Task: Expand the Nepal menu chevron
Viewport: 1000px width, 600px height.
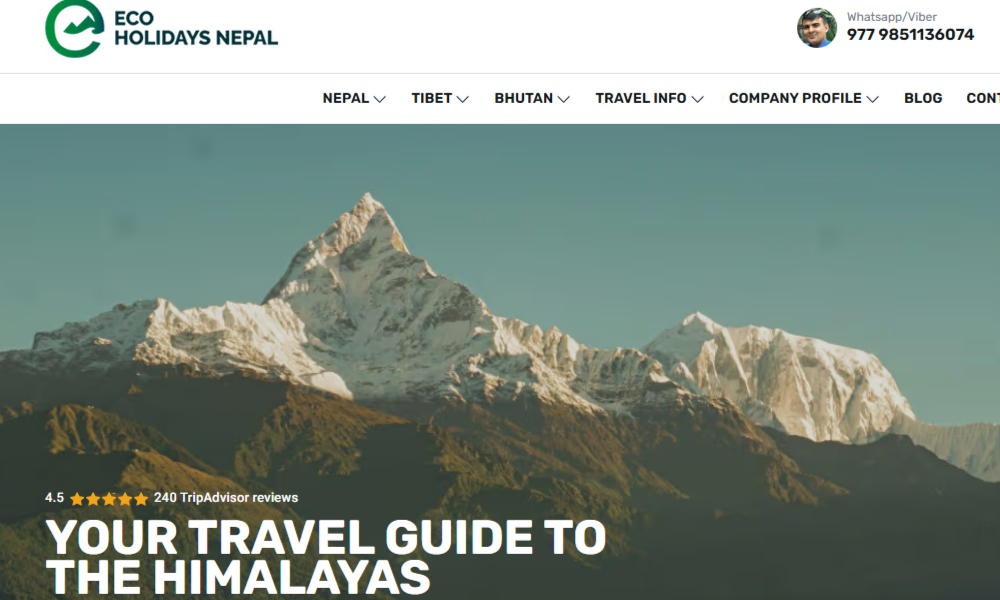Action: point(379,99)
